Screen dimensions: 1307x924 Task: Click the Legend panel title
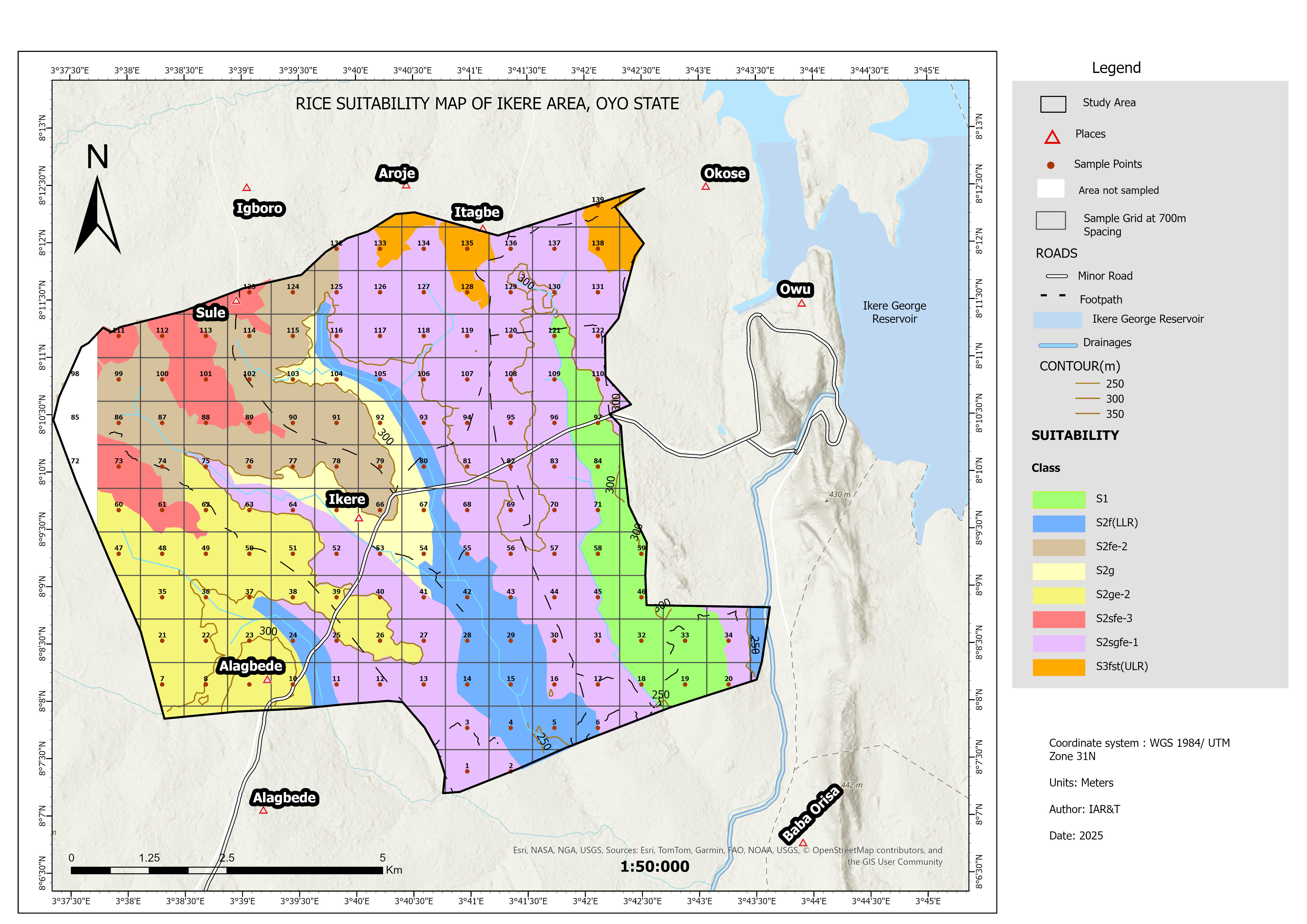point(1116,68)
